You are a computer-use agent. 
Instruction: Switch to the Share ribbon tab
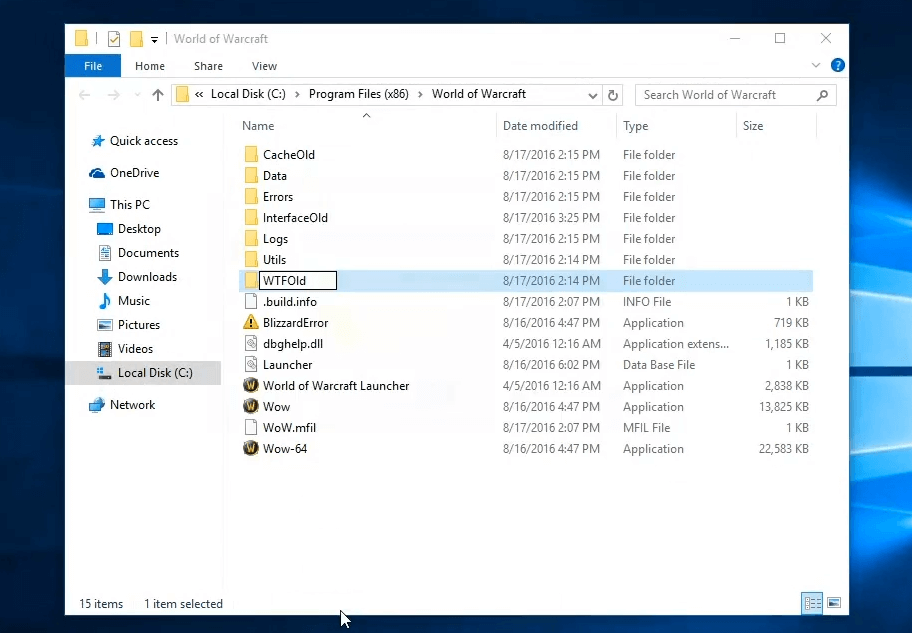[x=208, y=66]
